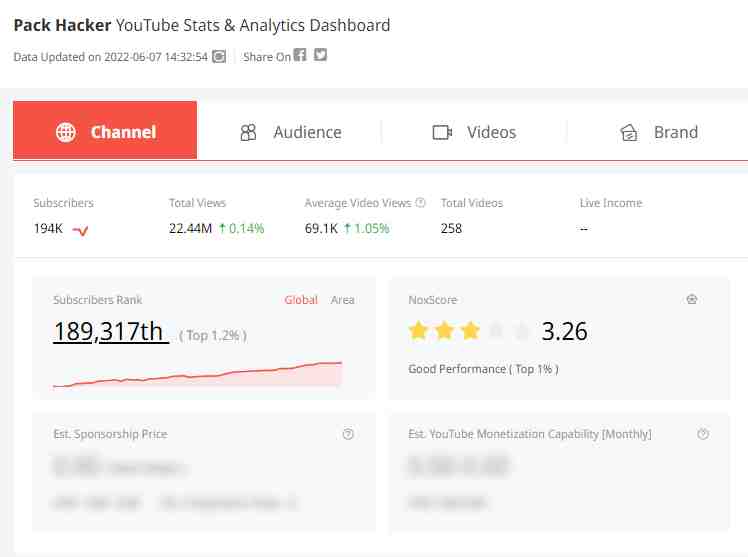Open Average Video Views help icon
Image resolution: width=748 pixels, height=557 pixels.
tap(420, 202)
